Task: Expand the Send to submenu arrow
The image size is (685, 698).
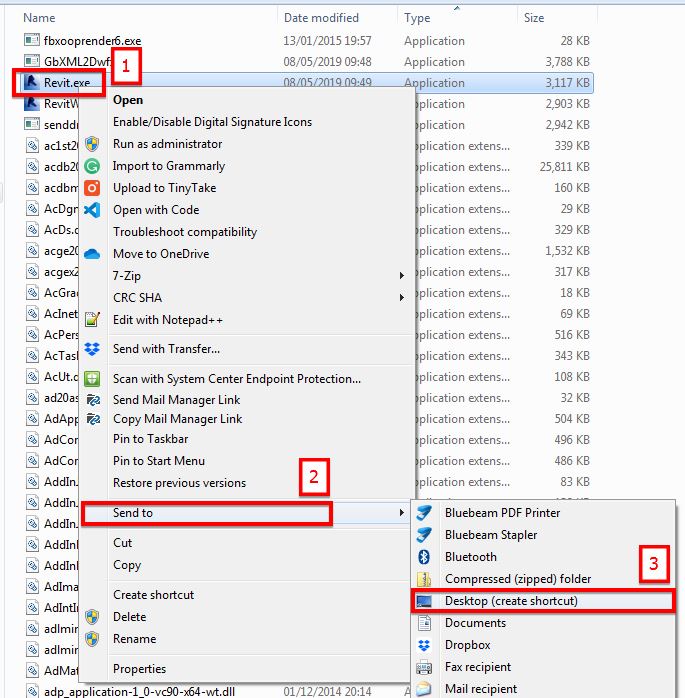Action: point(401,513)
